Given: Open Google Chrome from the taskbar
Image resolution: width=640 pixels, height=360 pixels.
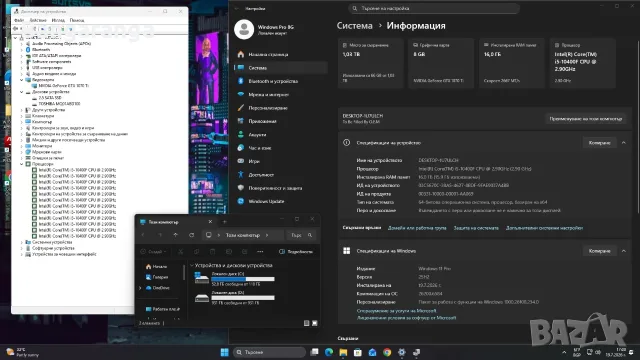Looking at the screenshot, I should 387,352.
